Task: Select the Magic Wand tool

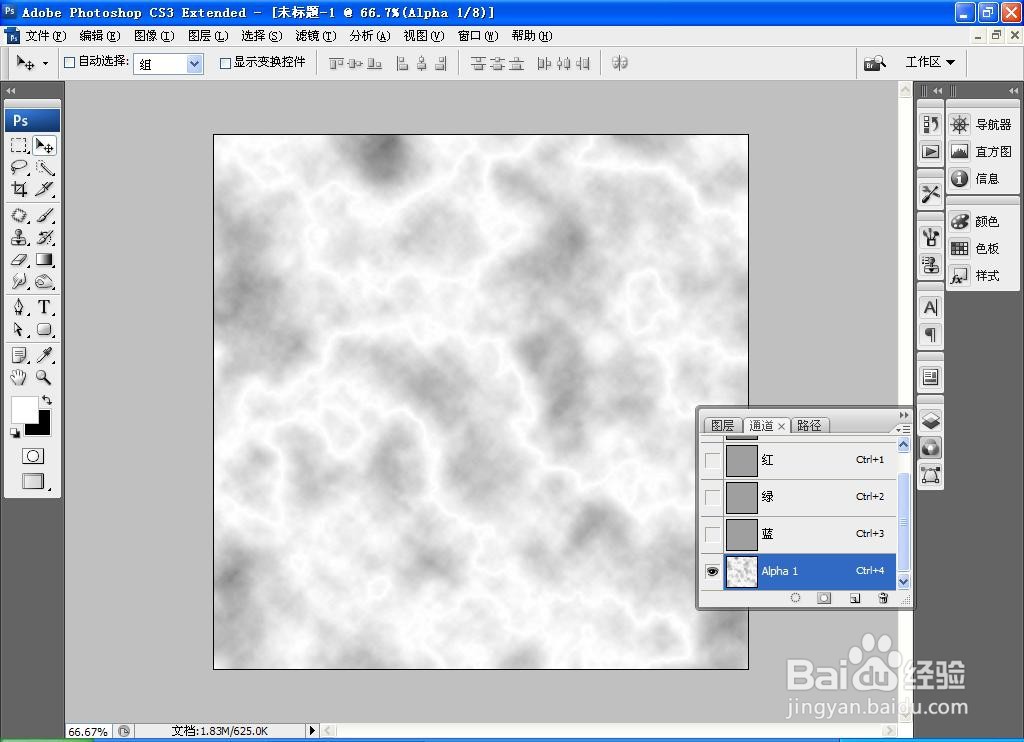Action: [x=44, y=167]
